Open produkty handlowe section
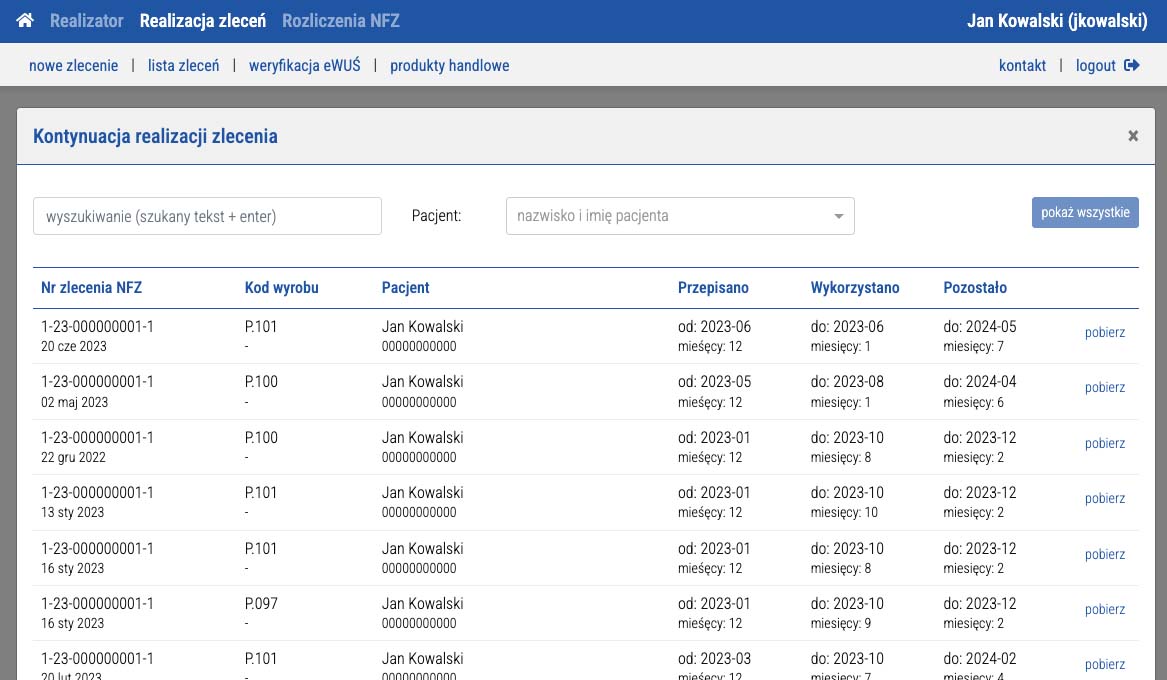This screenshot has height=680, width=1167. (x=449, y=66)
